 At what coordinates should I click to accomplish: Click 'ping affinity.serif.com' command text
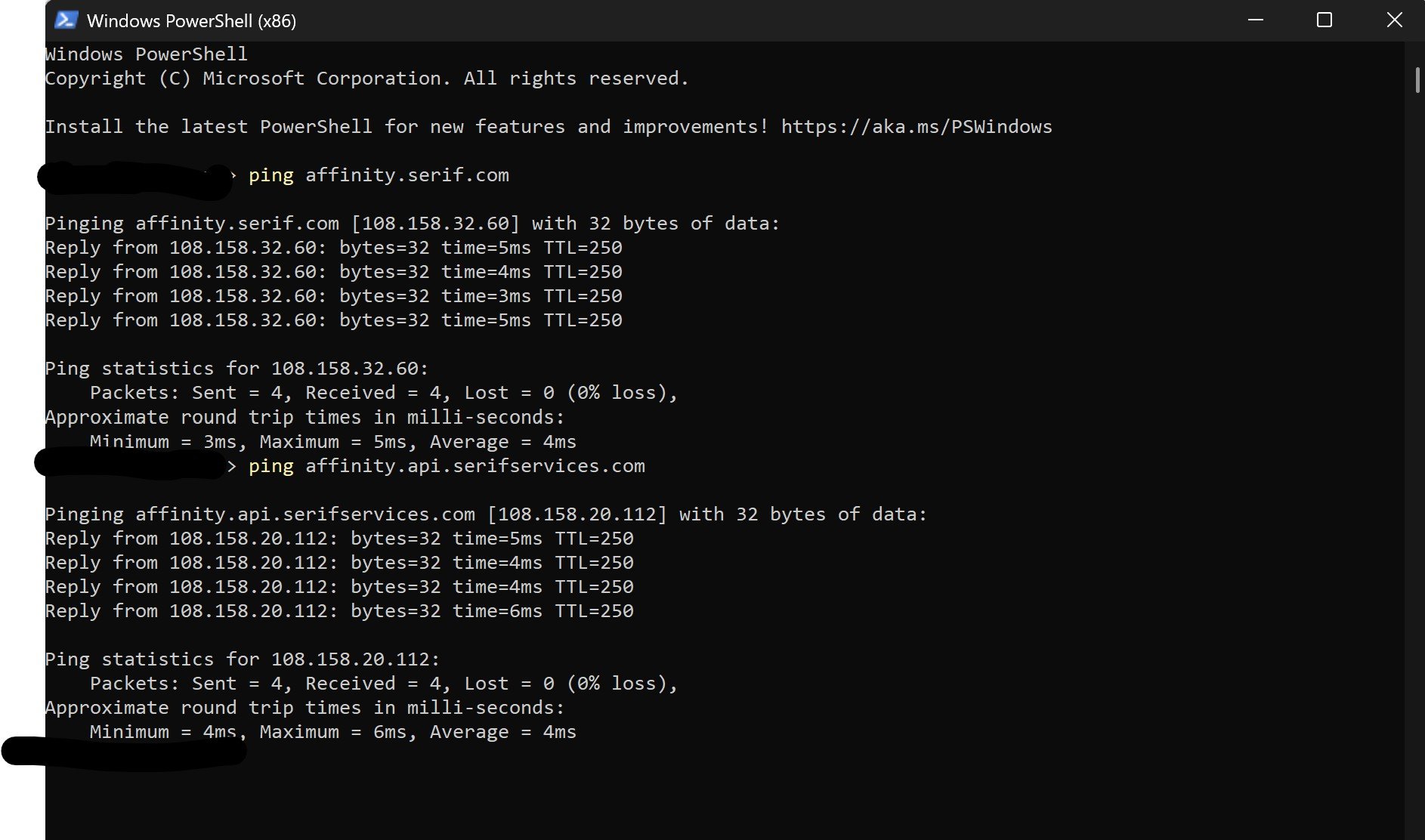coord(379,175)
